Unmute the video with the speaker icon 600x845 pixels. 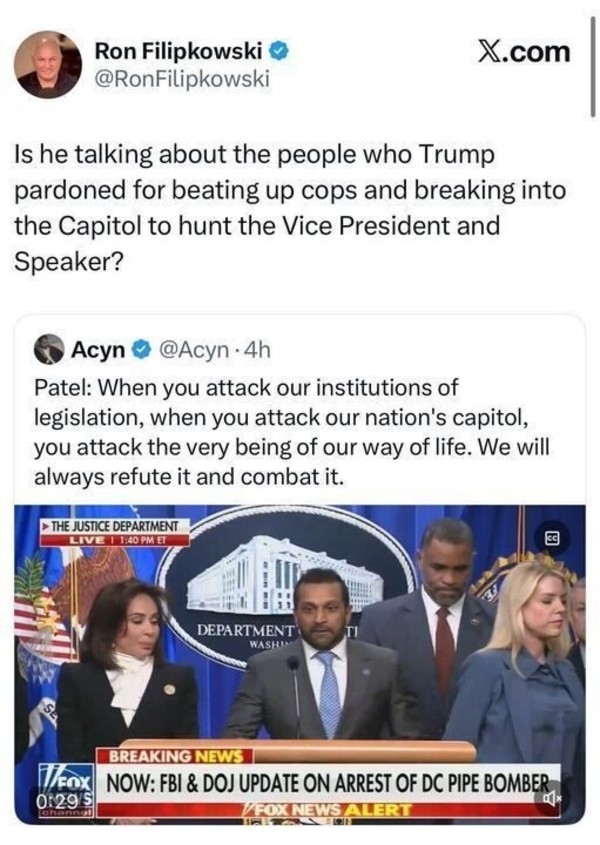549,799
